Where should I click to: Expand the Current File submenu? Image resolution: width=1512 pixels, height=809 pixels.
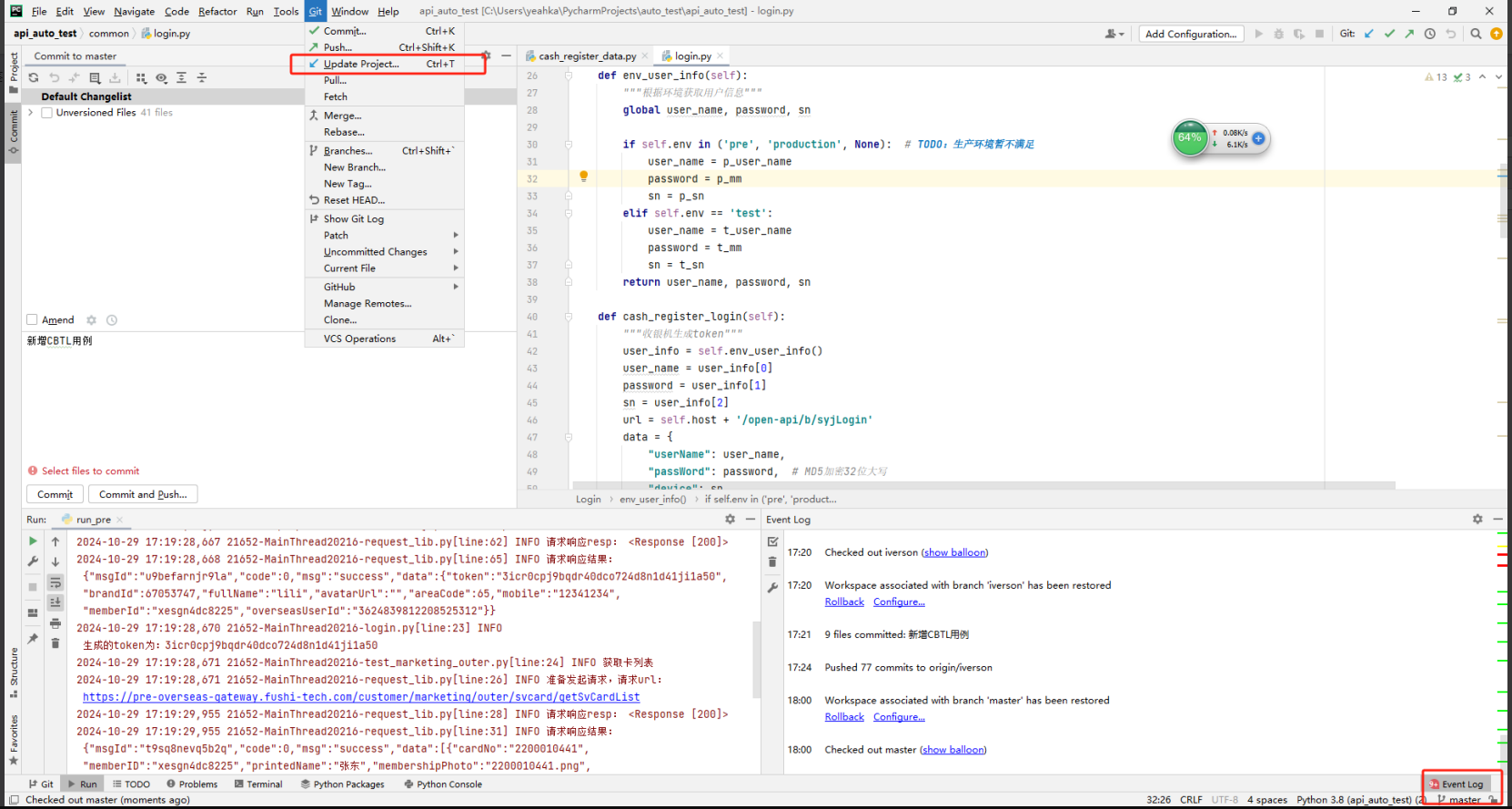pos(385,268)
